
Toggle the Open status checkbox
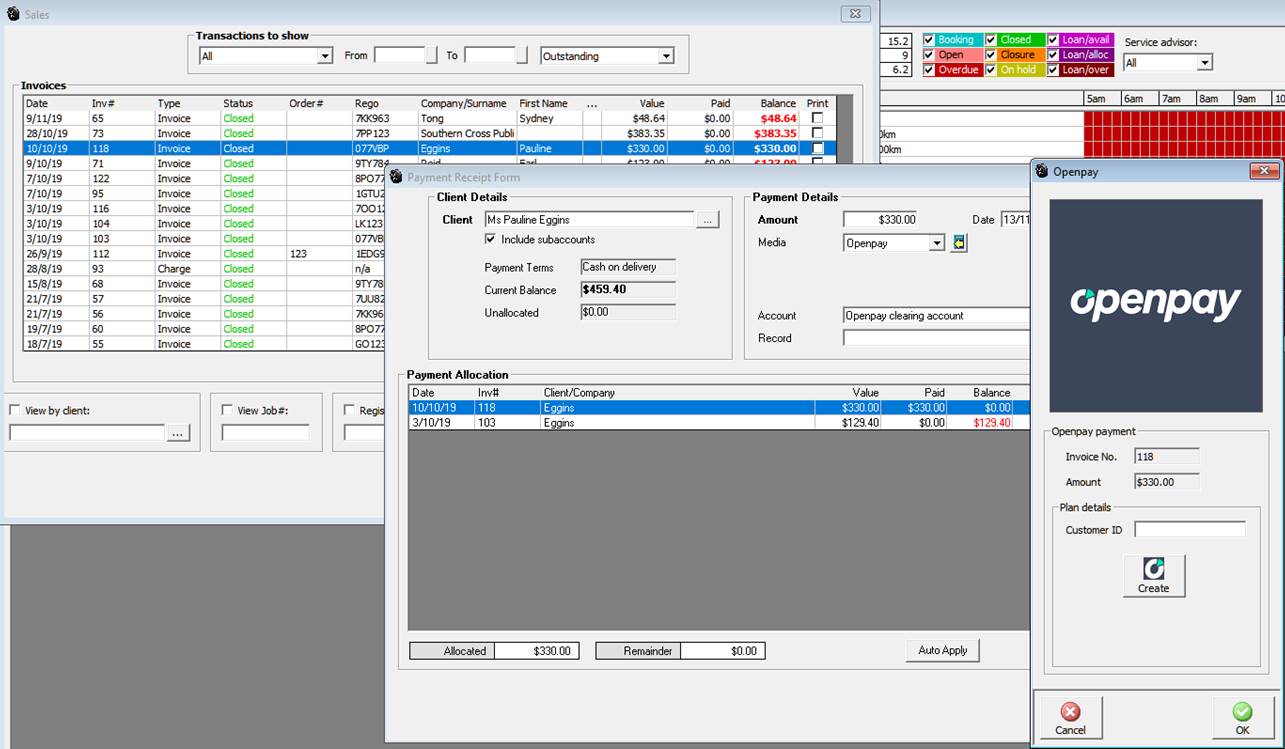(929, 55)
